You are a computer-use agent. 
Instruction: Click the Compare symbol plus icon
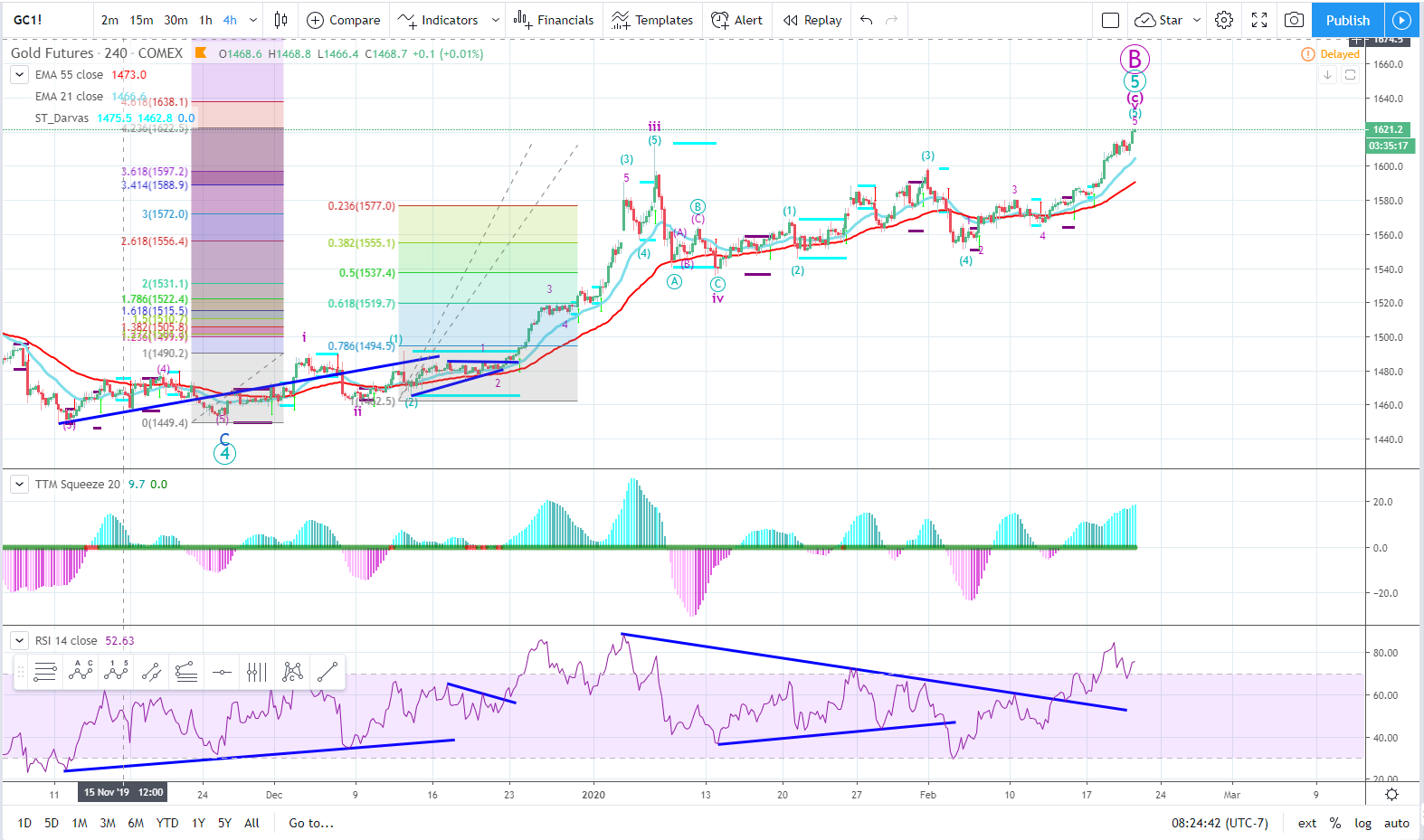tap(315, 20)
